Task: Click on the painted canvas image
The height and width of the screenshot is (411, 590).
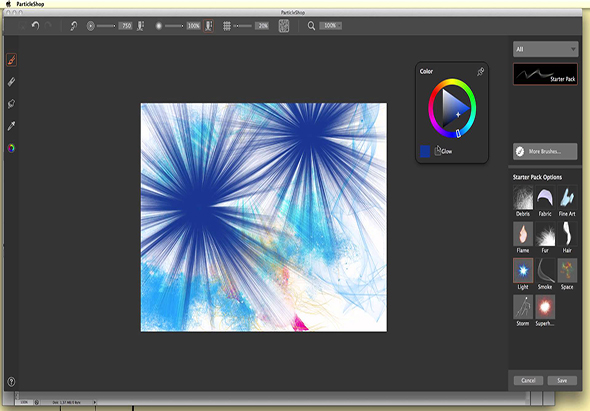Action: click(264, 217)
